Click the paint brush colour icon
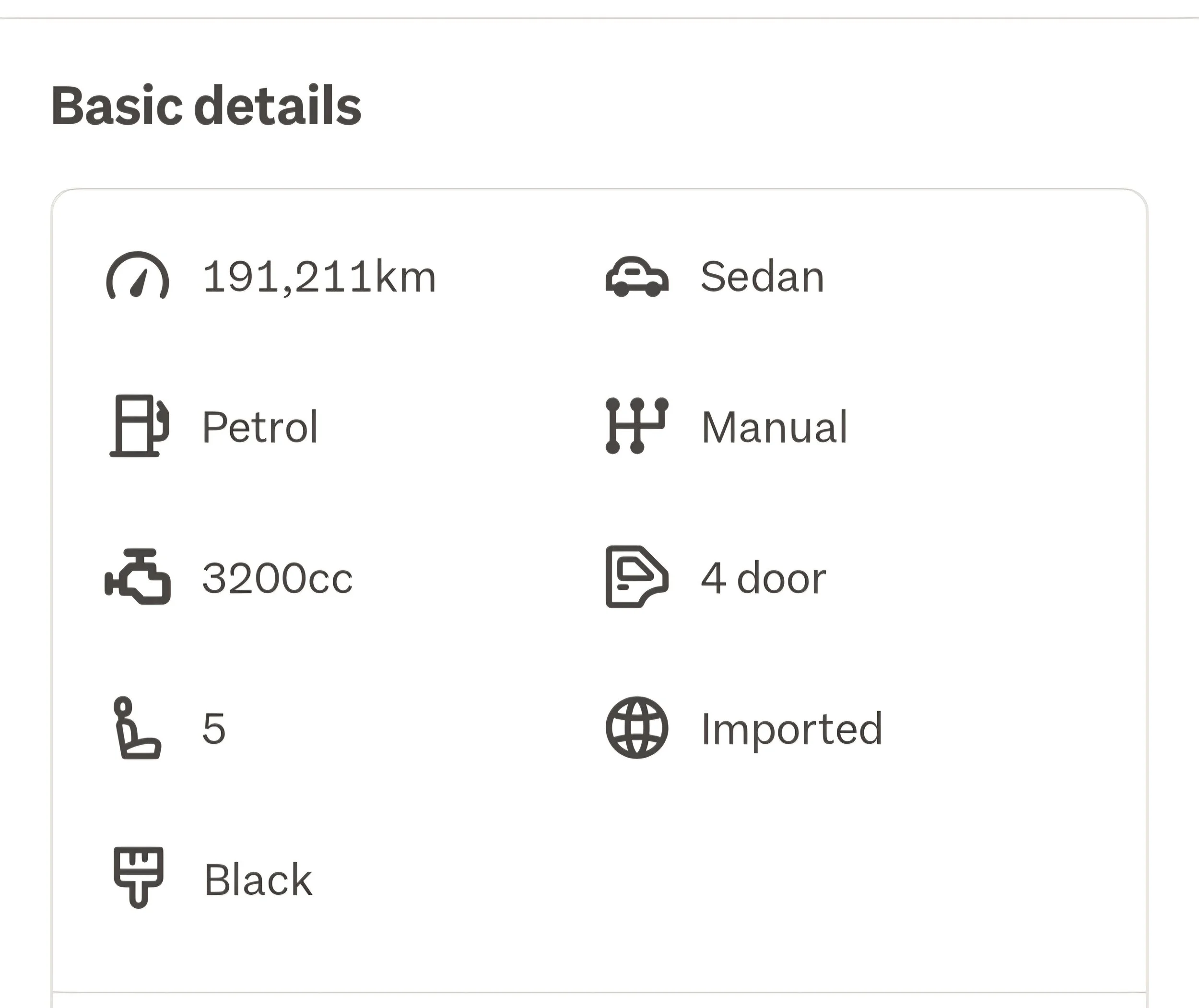Screen dimensions: 1199x1008 point(138,878)
